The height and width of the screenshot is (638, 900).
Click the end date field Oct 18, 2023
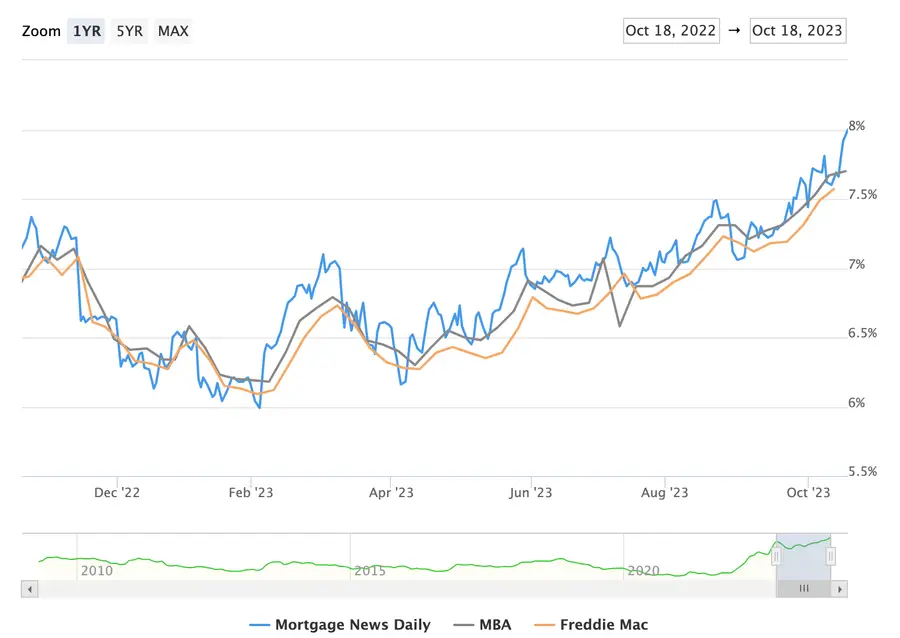[x=797, y=30]
